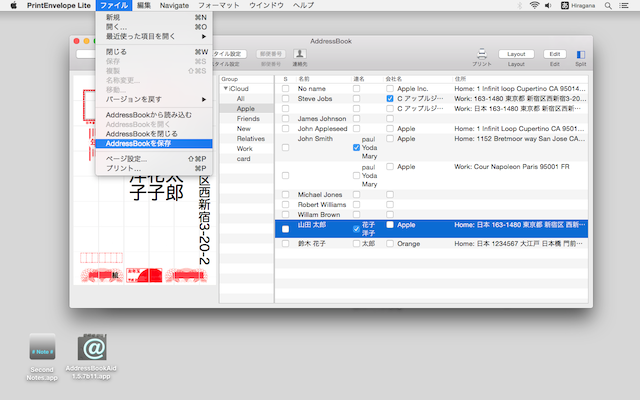Open PrintEnvelope Lite application menu

click(x=59, y=5)
